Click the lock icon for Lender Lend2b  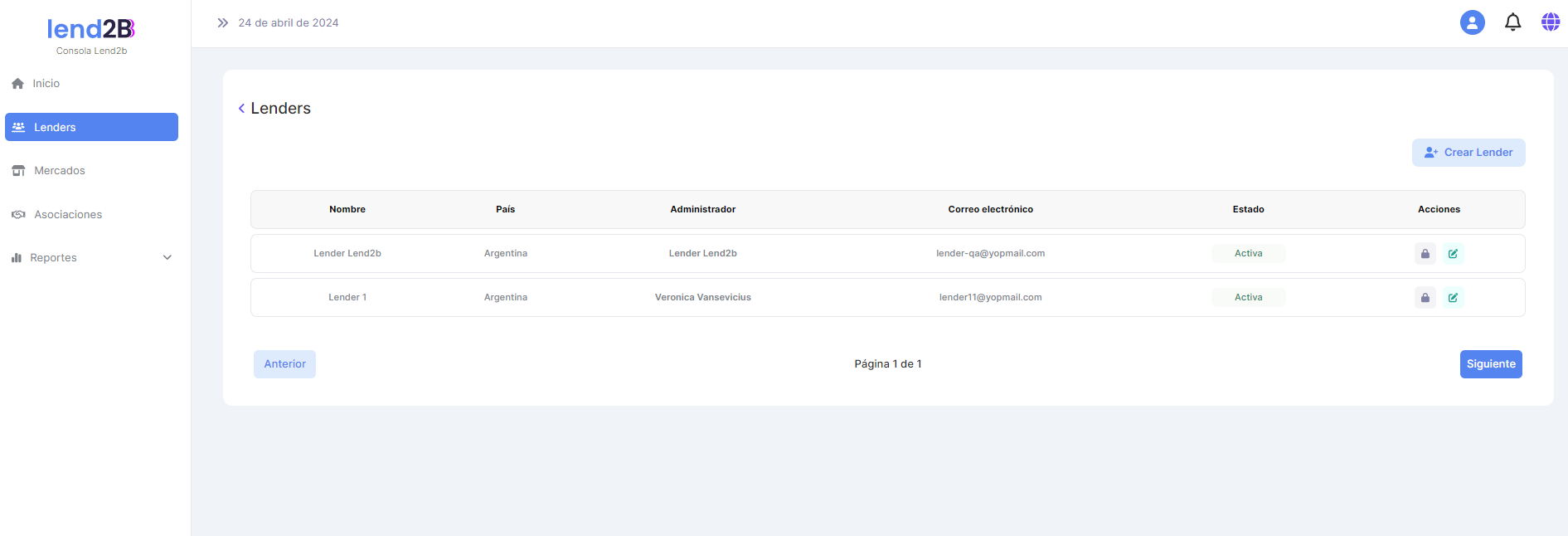click(x=1425, y=254)
